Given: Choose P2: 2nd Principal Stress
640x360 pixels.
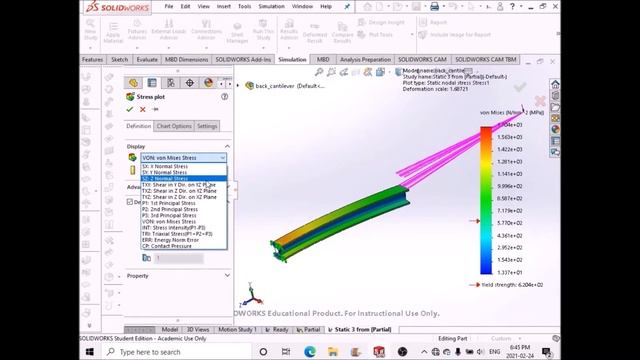Looking at the screenshot, I should [184, 209].
